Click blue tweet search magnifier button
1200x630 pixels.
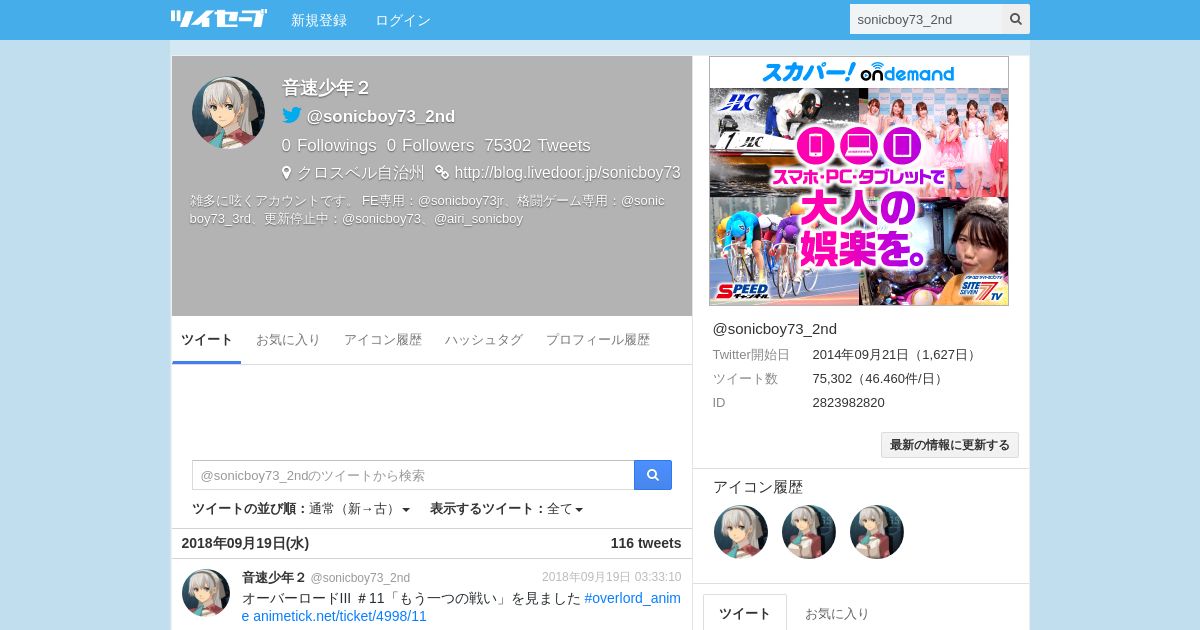[653, 475]
